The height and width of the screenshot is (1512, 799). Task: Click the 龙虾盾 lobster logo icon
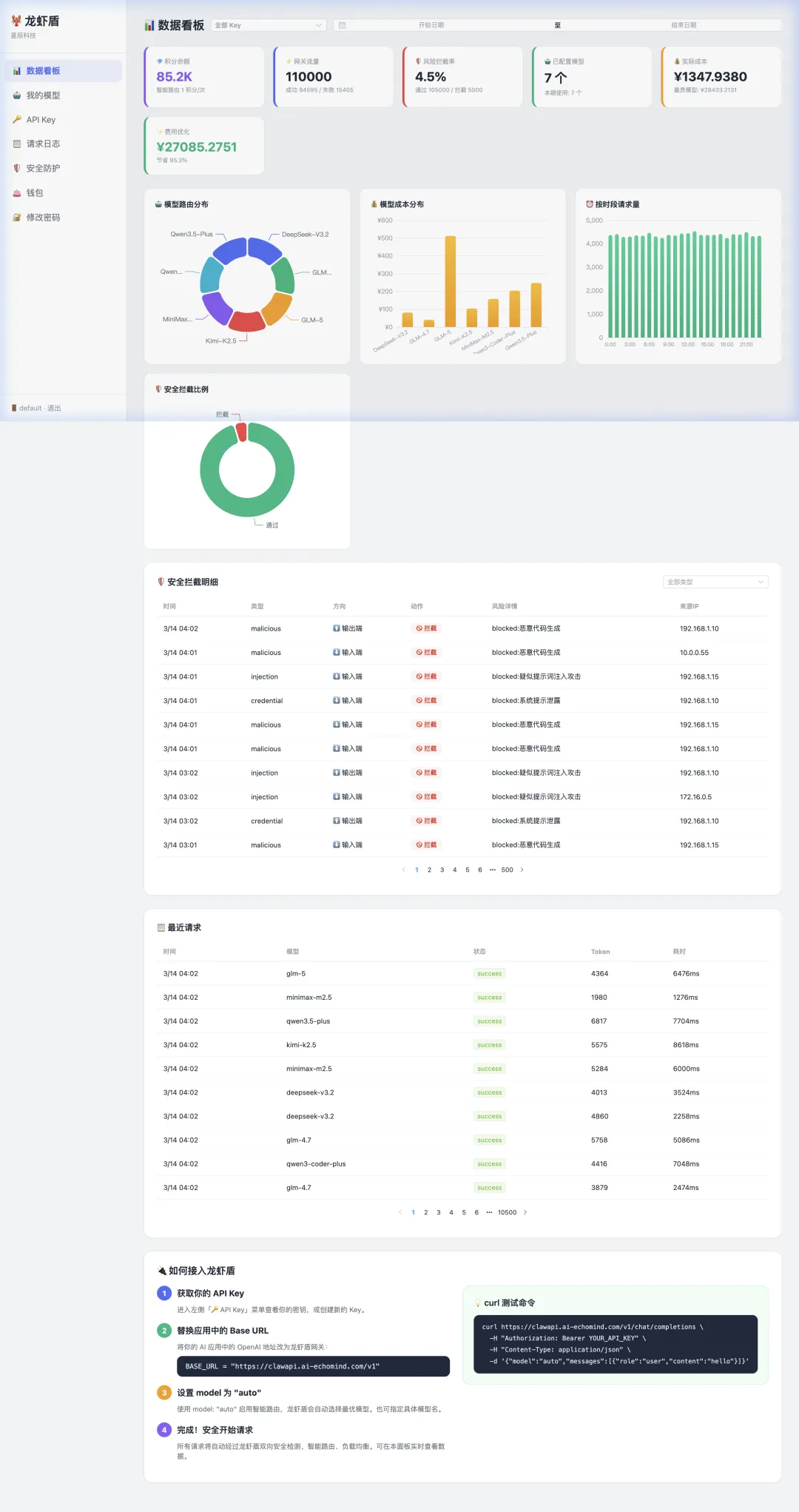(x=16, y=21)
